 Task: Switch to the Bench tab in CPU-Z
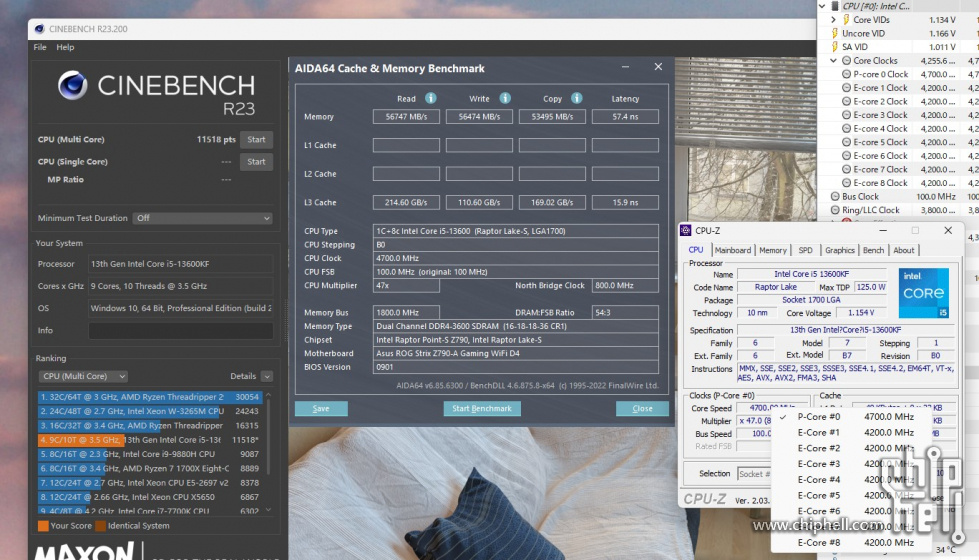point(873,250)
